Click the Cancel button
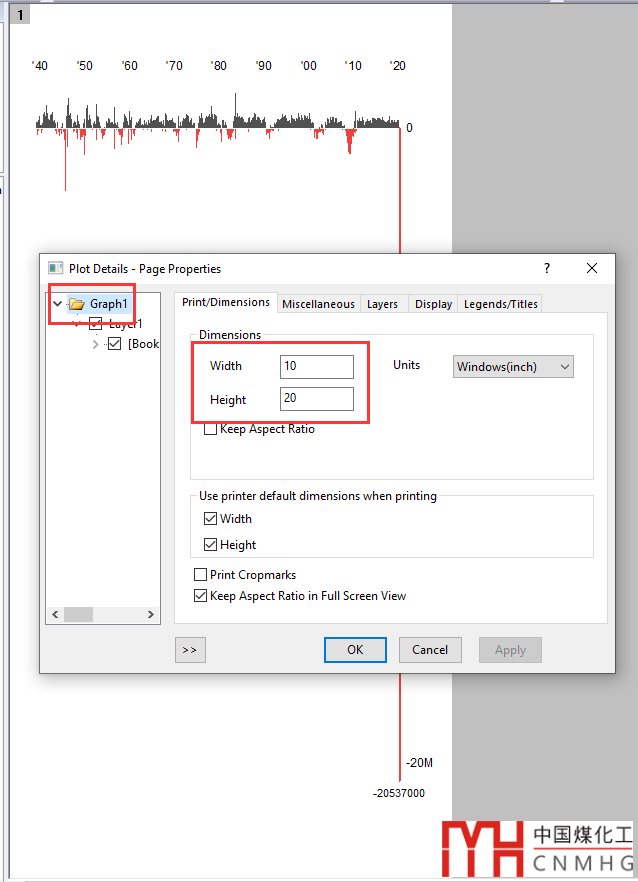This screenshot has height=882, width=638. 430,650
